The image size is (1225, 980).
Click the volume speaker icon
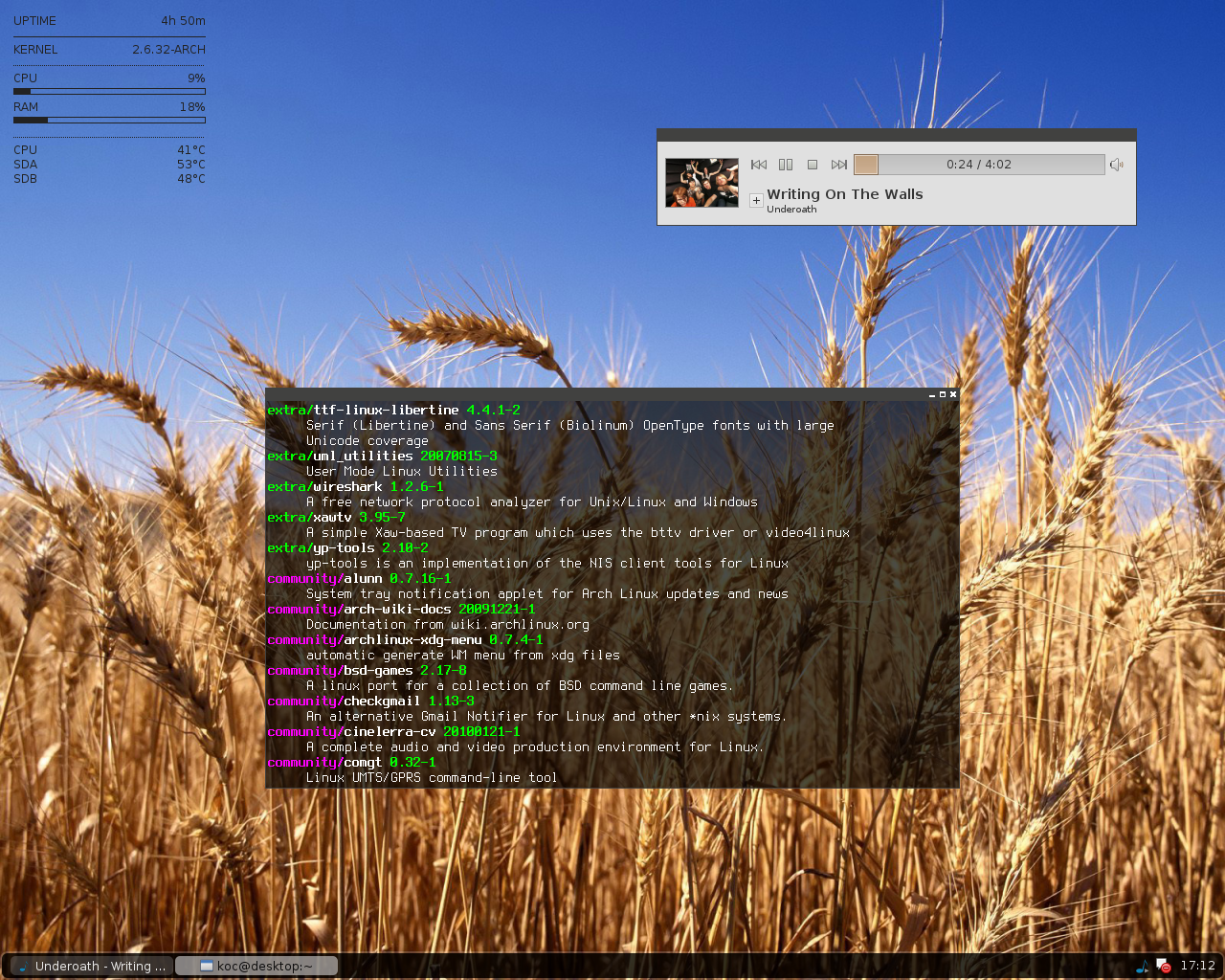(1116, 165)
